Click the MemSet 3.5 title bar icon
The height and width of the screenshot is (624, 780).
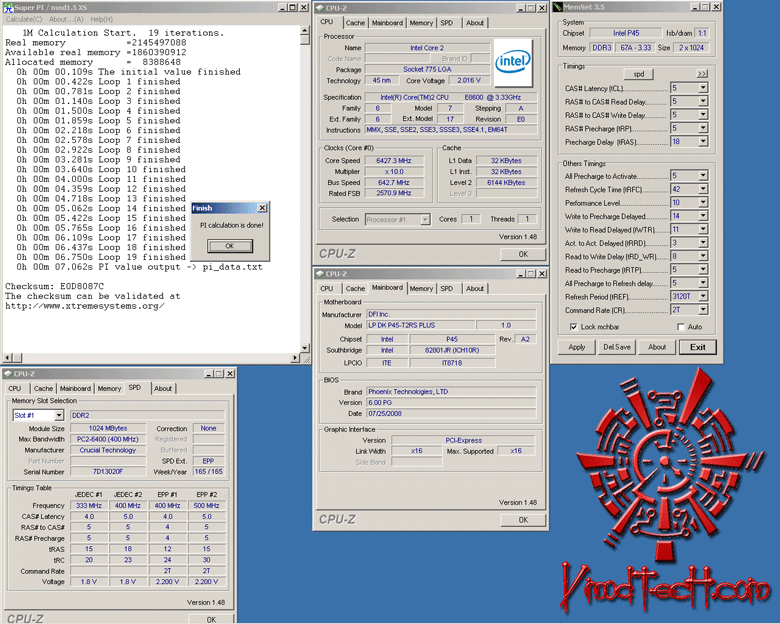coord(558,7)
